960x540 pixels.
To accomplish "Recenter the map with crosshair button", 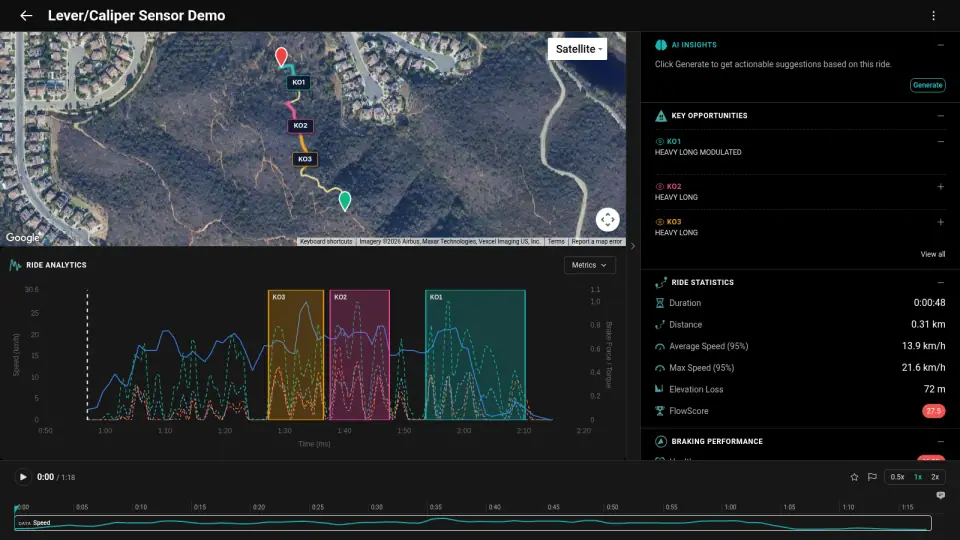I will (x=607, y=219).
